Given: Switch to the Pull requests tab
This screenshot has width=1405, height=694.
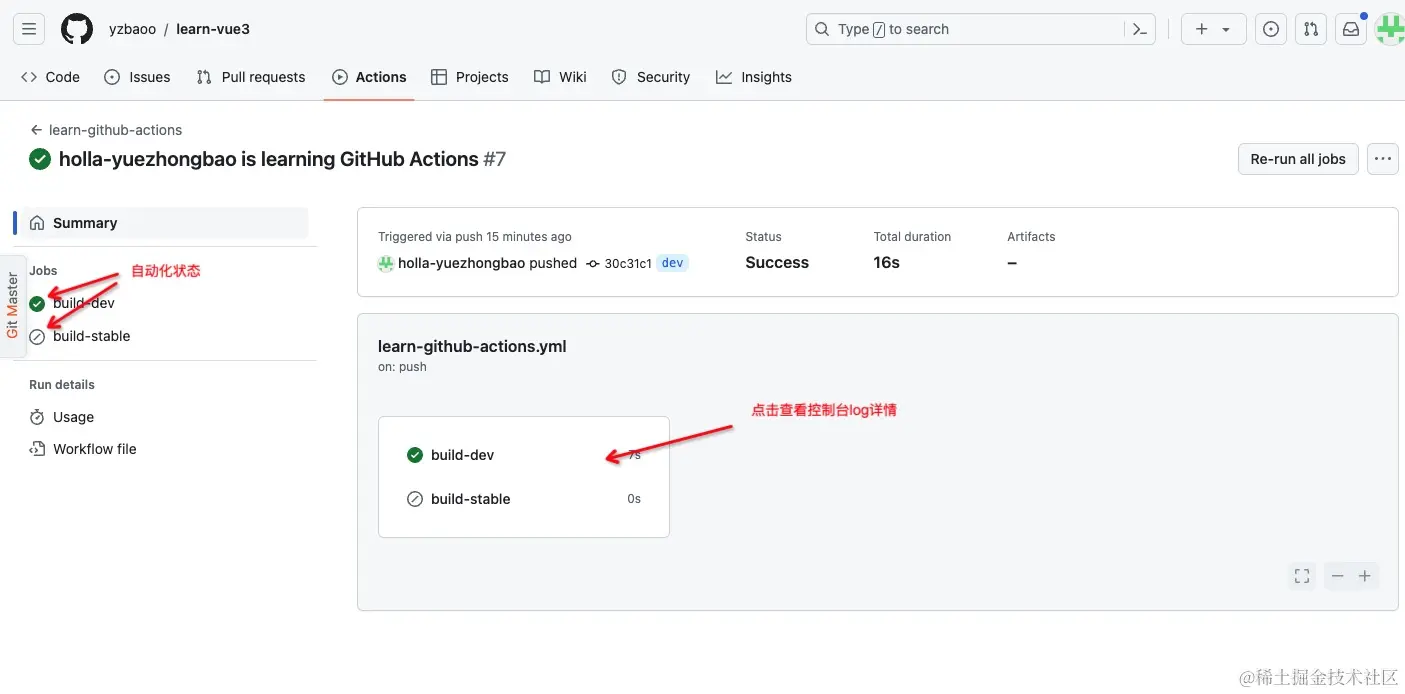Looking at the screenshot, I should (251, 77).
